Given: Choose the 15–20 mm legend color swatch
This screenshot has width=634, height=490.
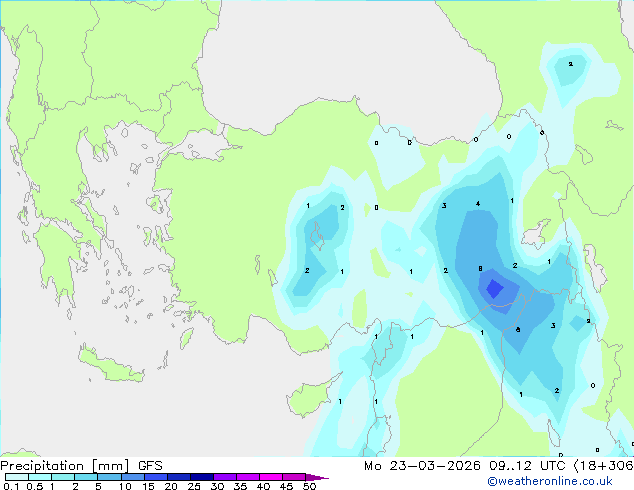Looking at the screenshot, I should (x=156, y=477).
